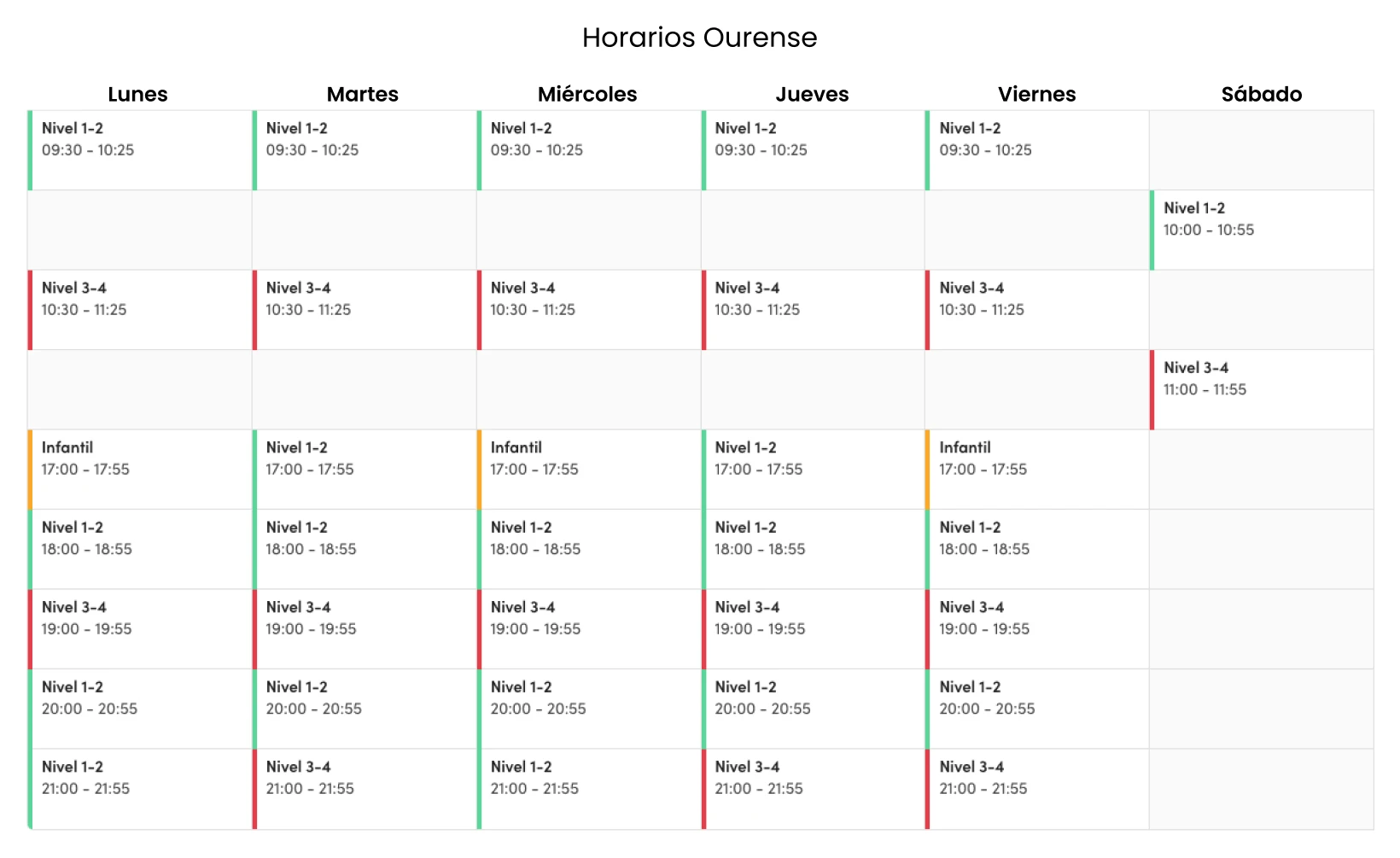The width and height of the screenshot is (1400, 858).
Task: Click Jueves Nivel 3-4 21:00 class
Action: pyautogui.click(x=813, y=788)
